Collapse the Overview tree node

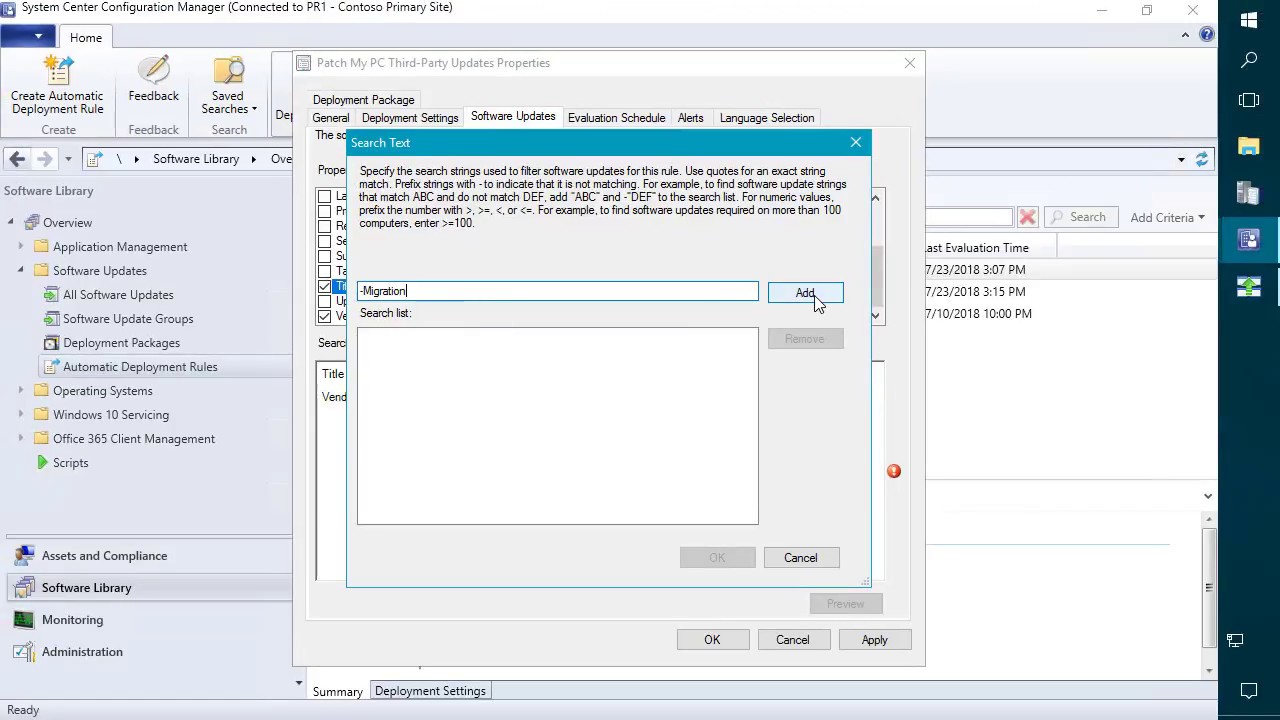[x=12, y=223]
